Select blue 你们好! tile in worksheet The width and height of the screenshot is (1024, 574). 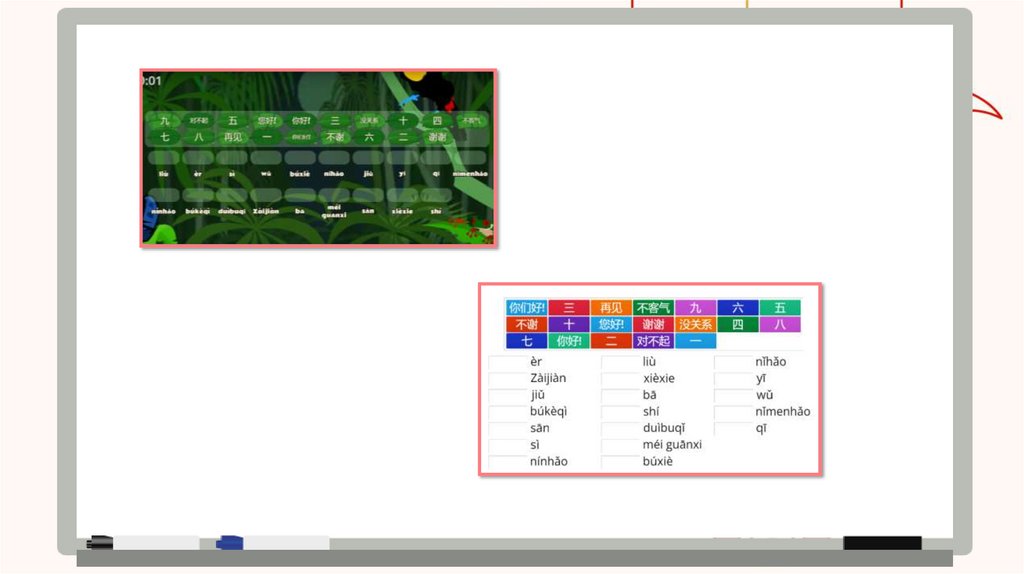coord(526,308)
